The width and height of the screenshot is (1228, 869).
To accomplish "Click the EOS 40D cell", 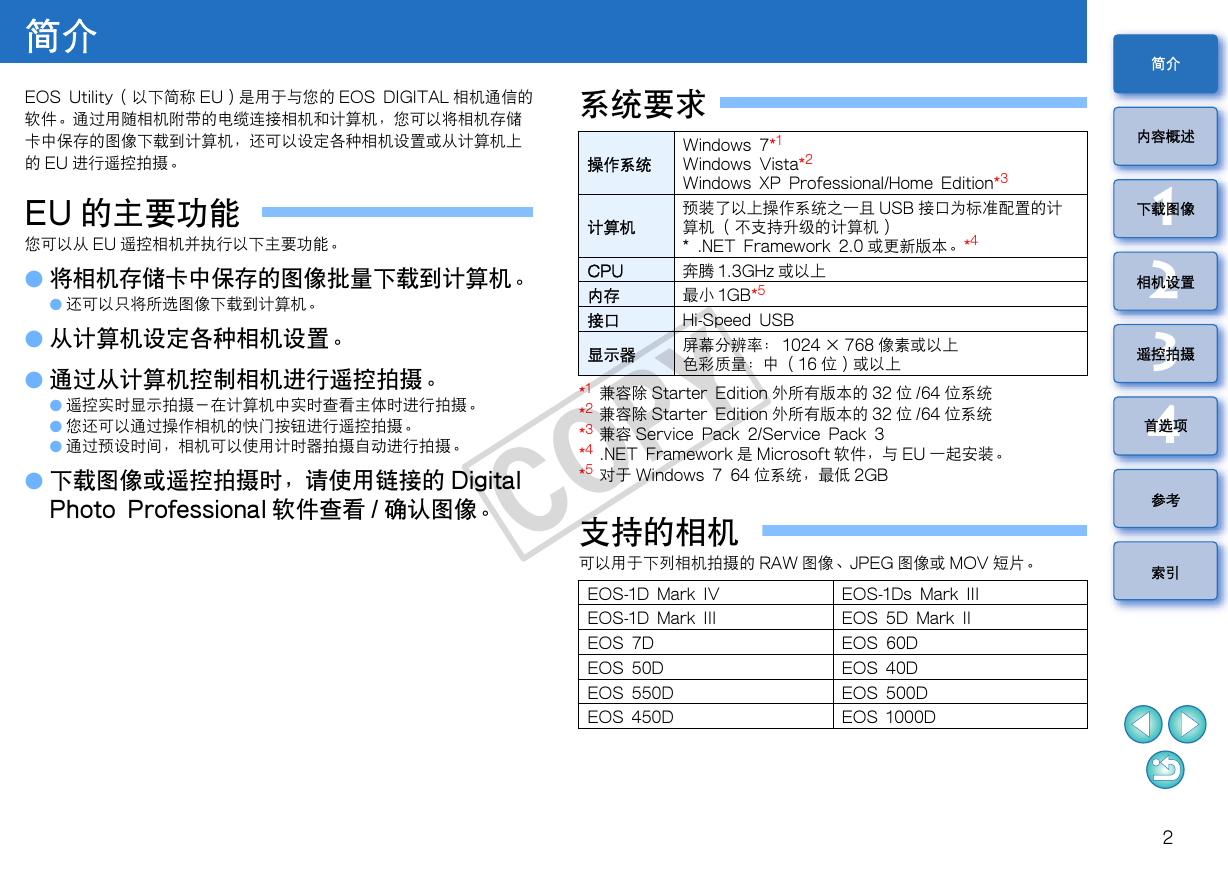I will (960, 668).
